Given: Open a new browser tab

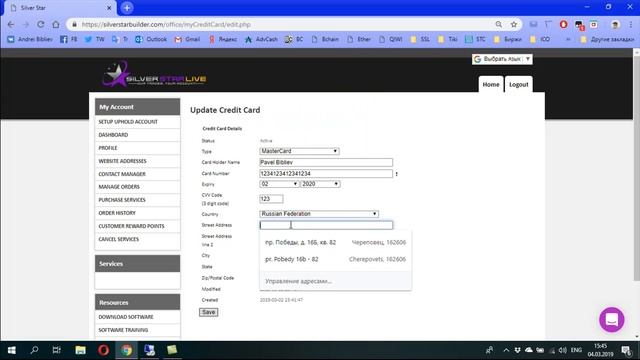Looking at the screenshot, I should (x=127, y=8).
